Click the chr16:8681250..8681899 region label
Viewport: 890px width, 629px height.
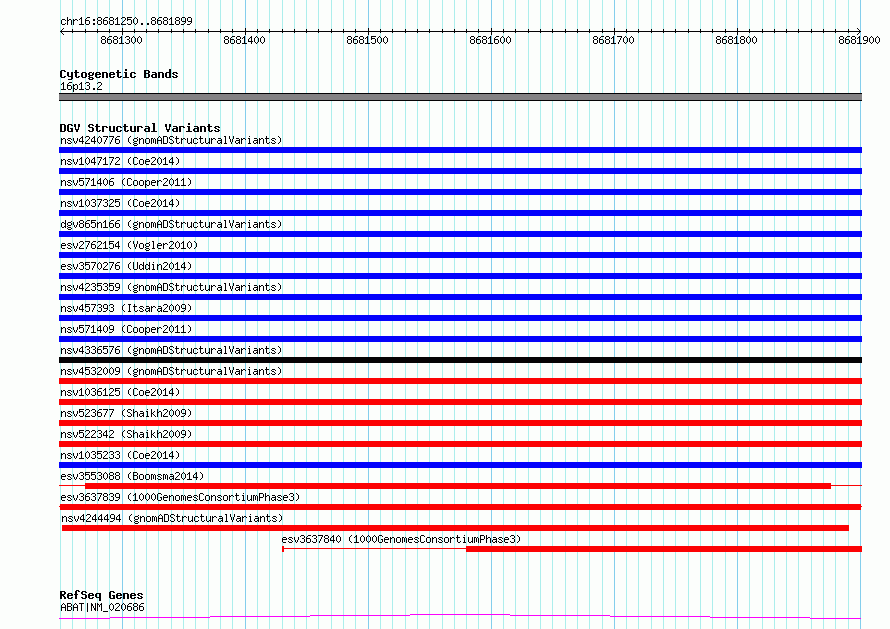point(126,21)
